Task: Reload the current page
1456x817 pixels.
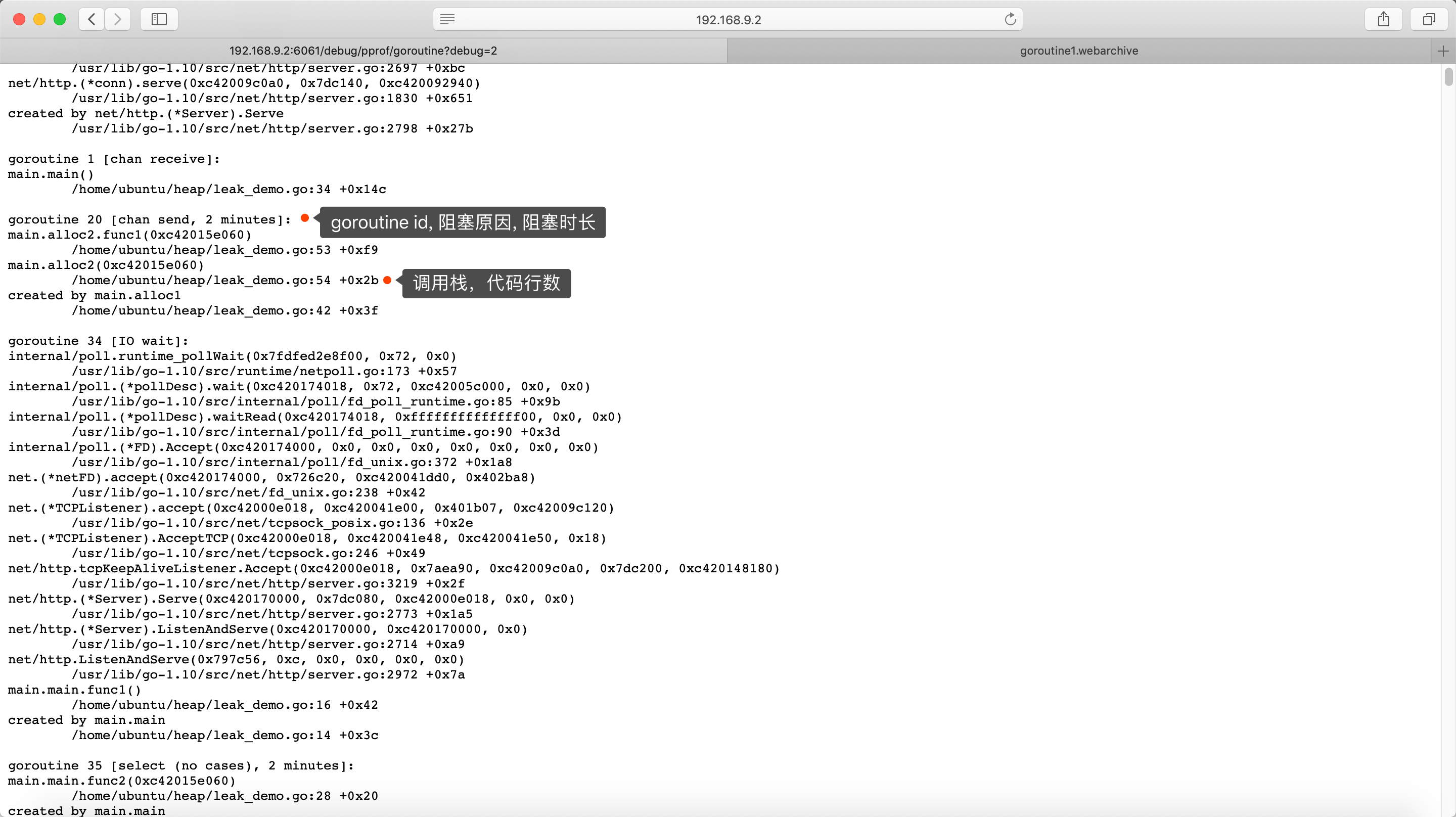Action: click(x=1010, y=19)
